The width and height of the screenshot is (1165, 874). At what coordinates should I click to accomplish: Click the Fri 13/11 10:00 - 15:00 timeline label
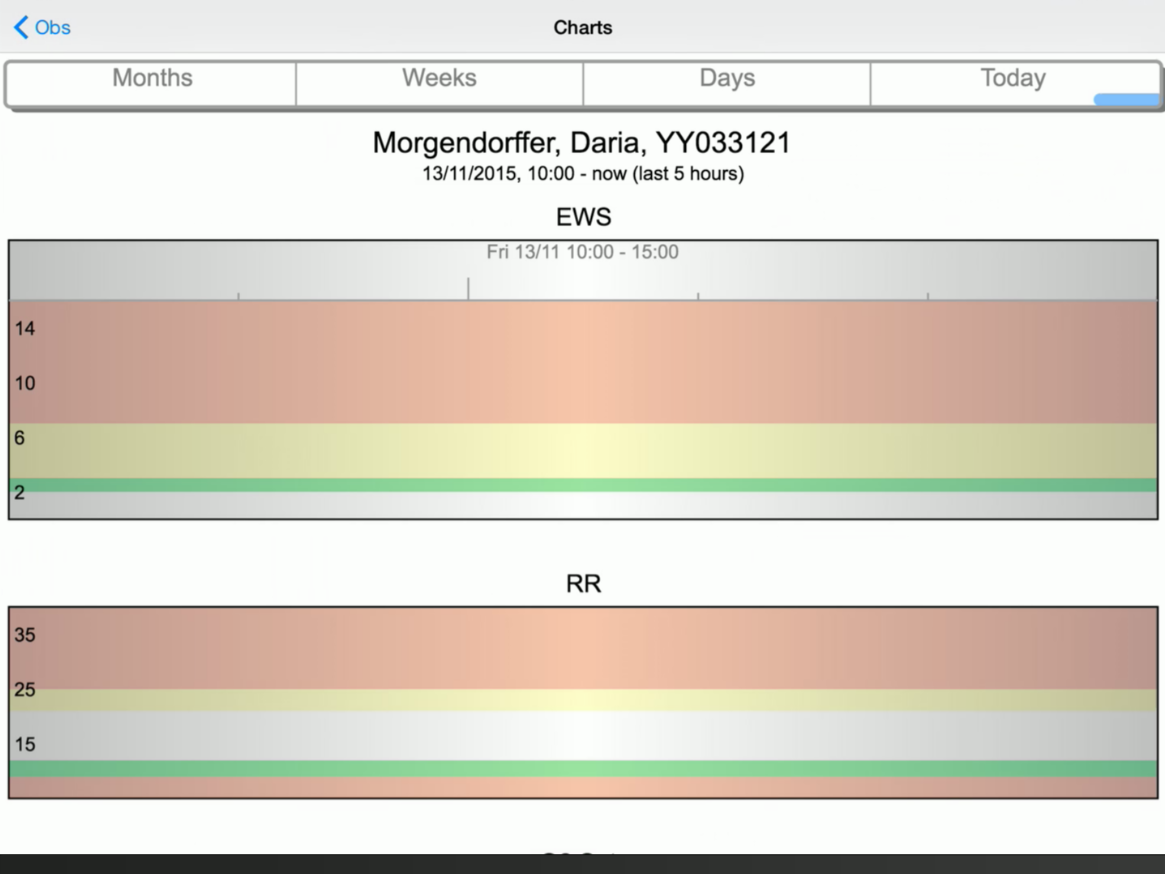[x=582, y=252]
